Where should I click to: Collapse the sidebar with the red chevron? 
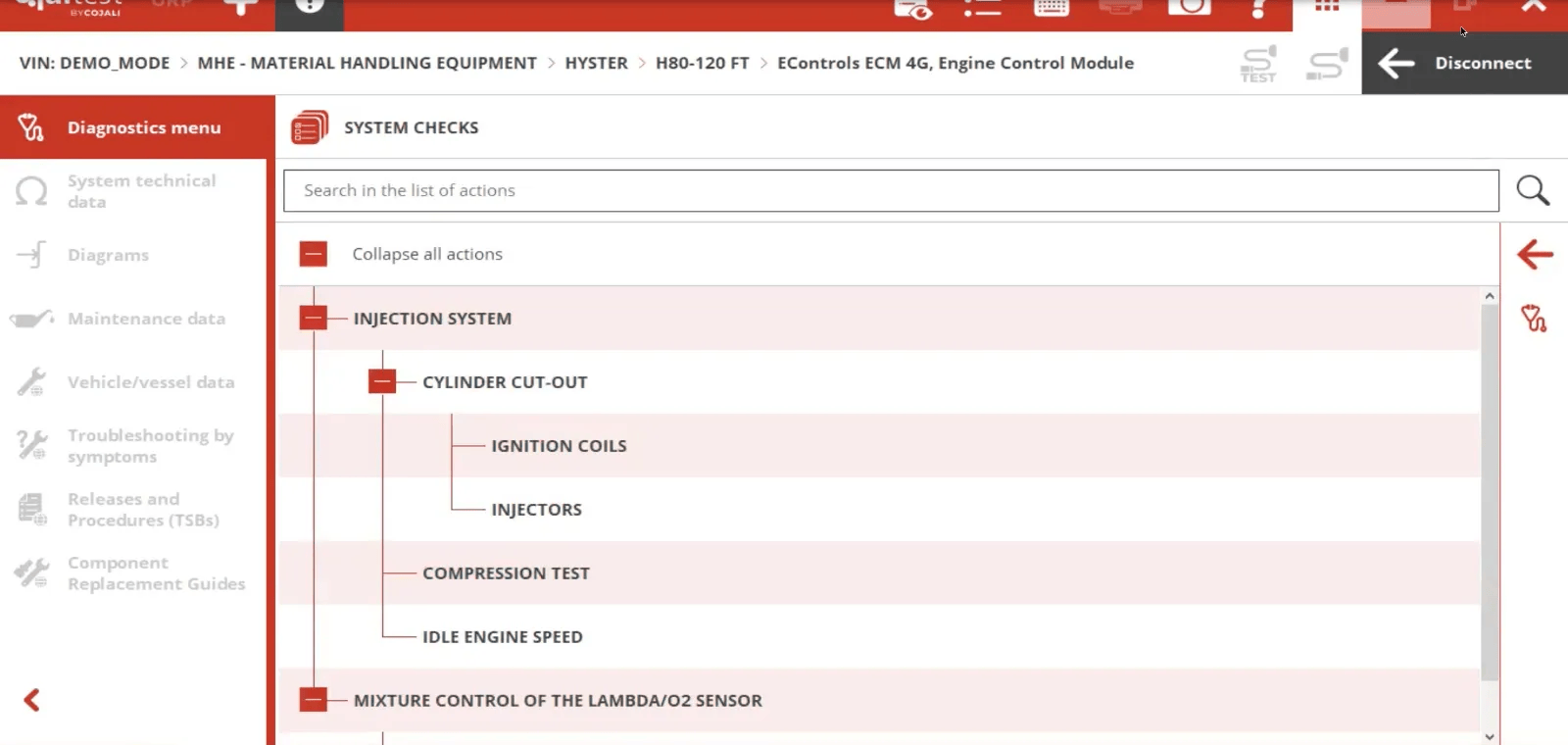31,700
